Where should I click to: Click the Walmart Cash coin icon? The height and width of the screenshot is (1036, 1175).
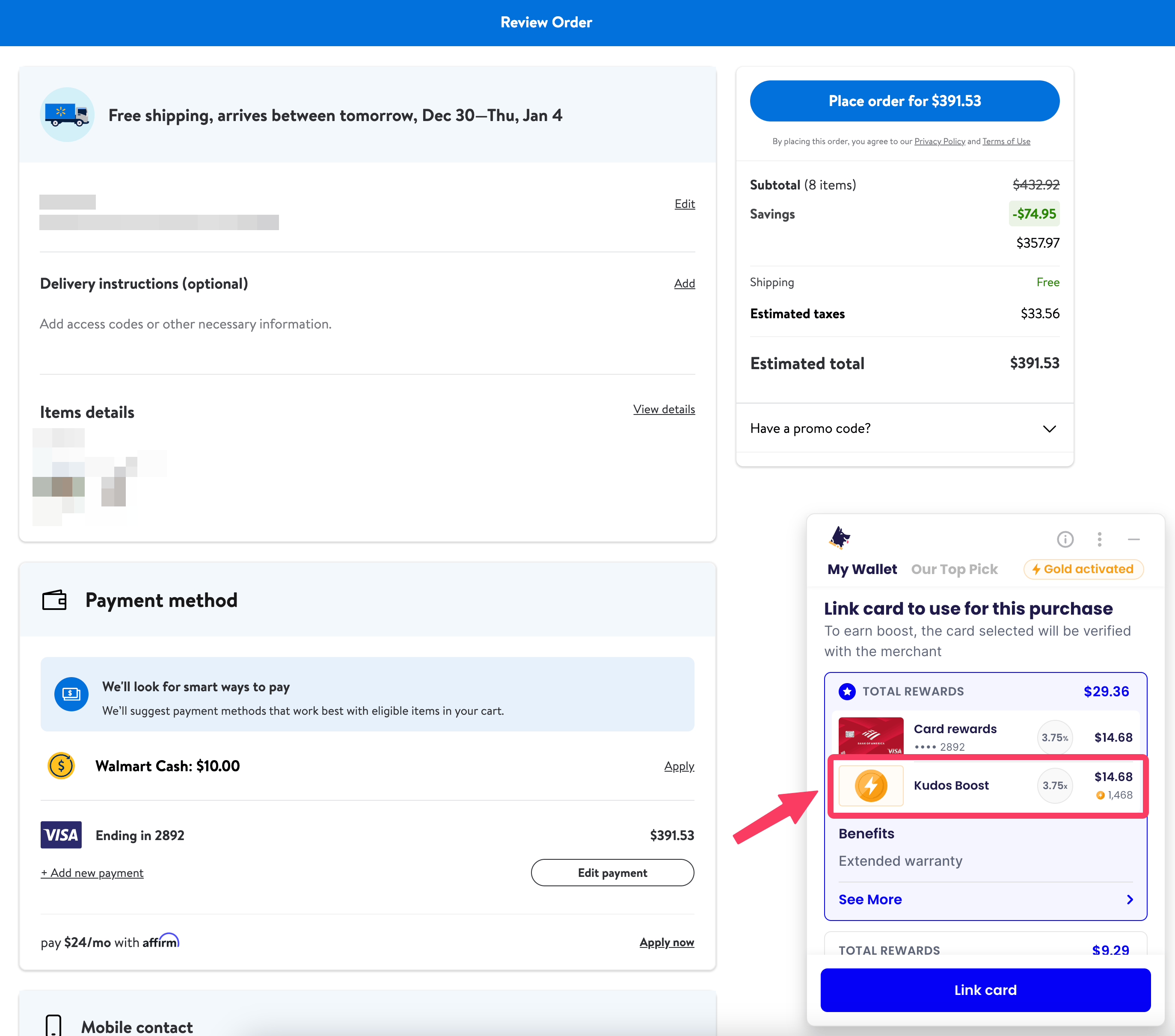(x=61, y=766)
